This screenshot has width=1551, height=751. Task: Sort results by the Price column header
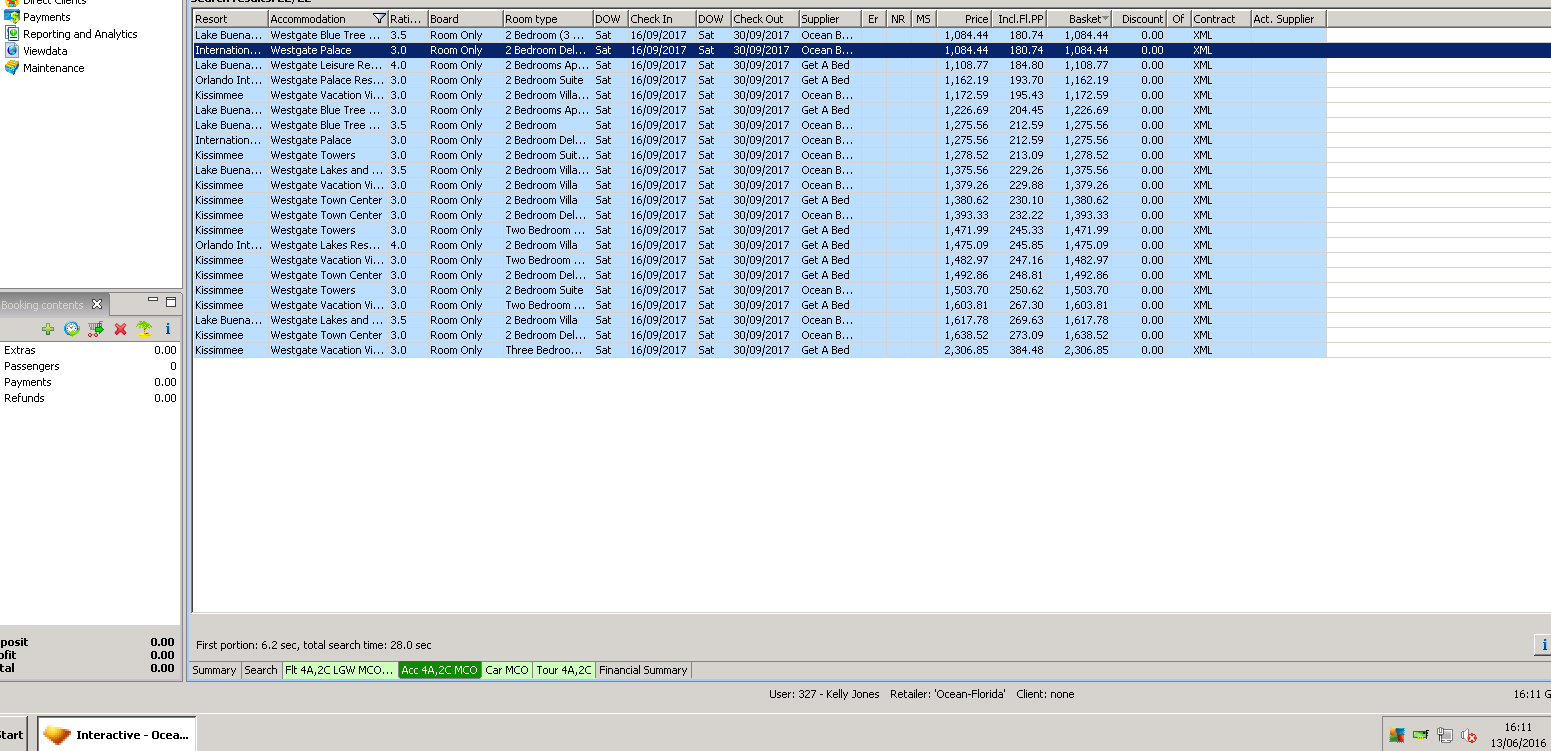pos(964,19)
